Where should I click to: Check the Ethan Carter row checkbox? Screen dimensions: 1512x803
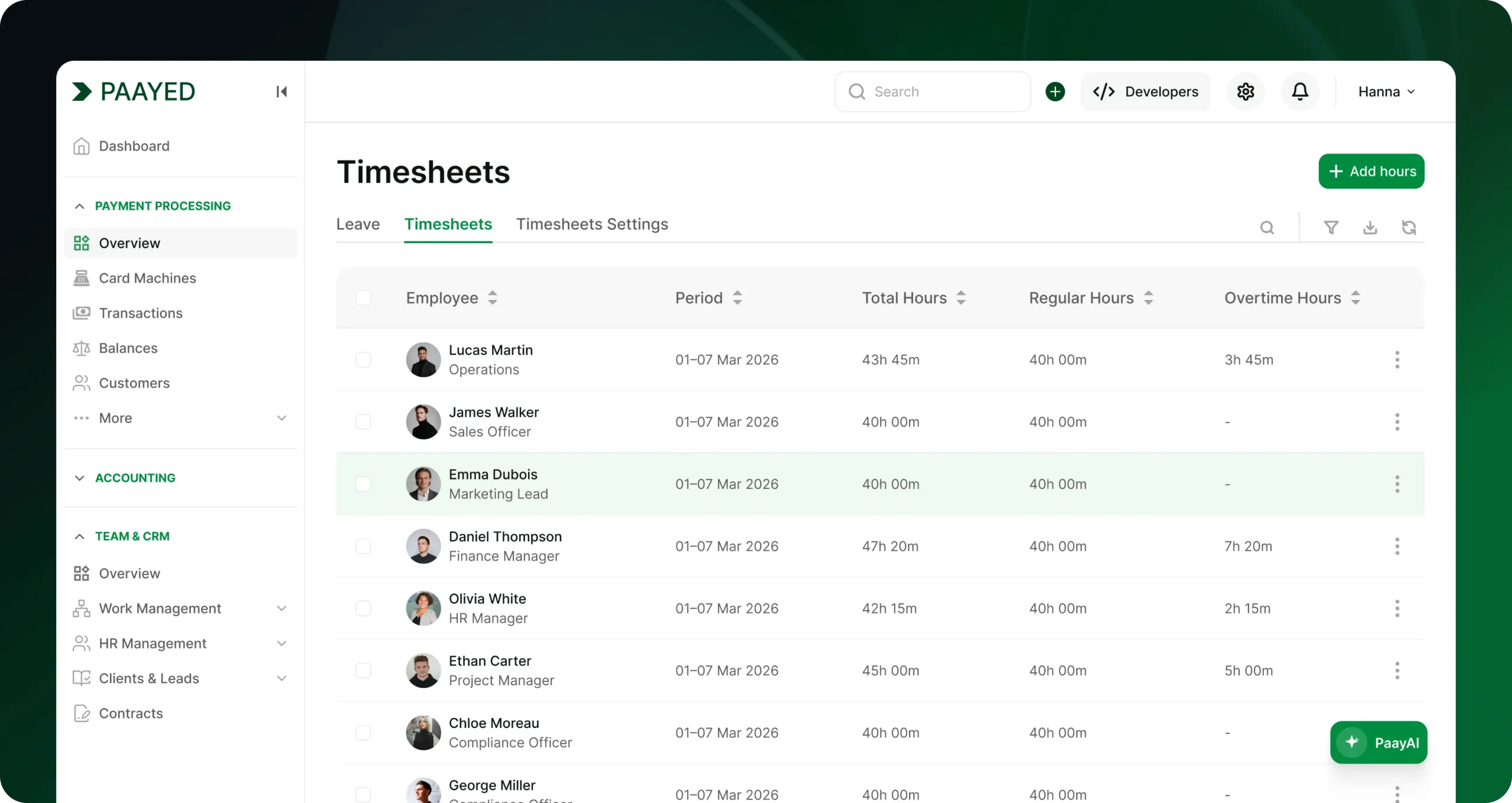click(x=363, y=671)
